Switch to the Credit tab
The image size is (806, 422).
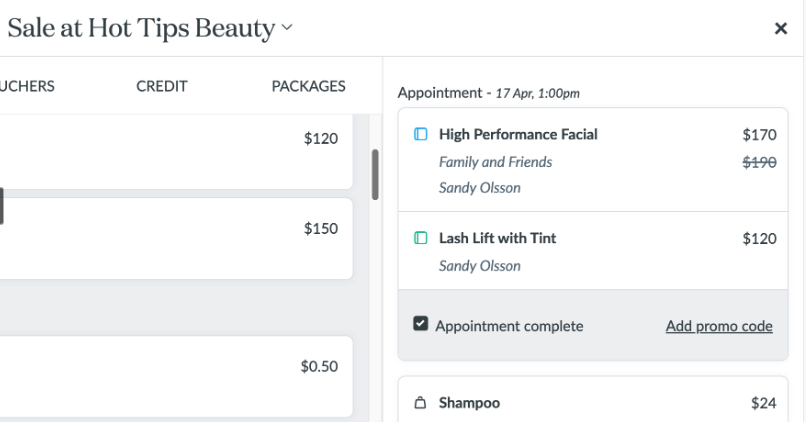point(162,86)
